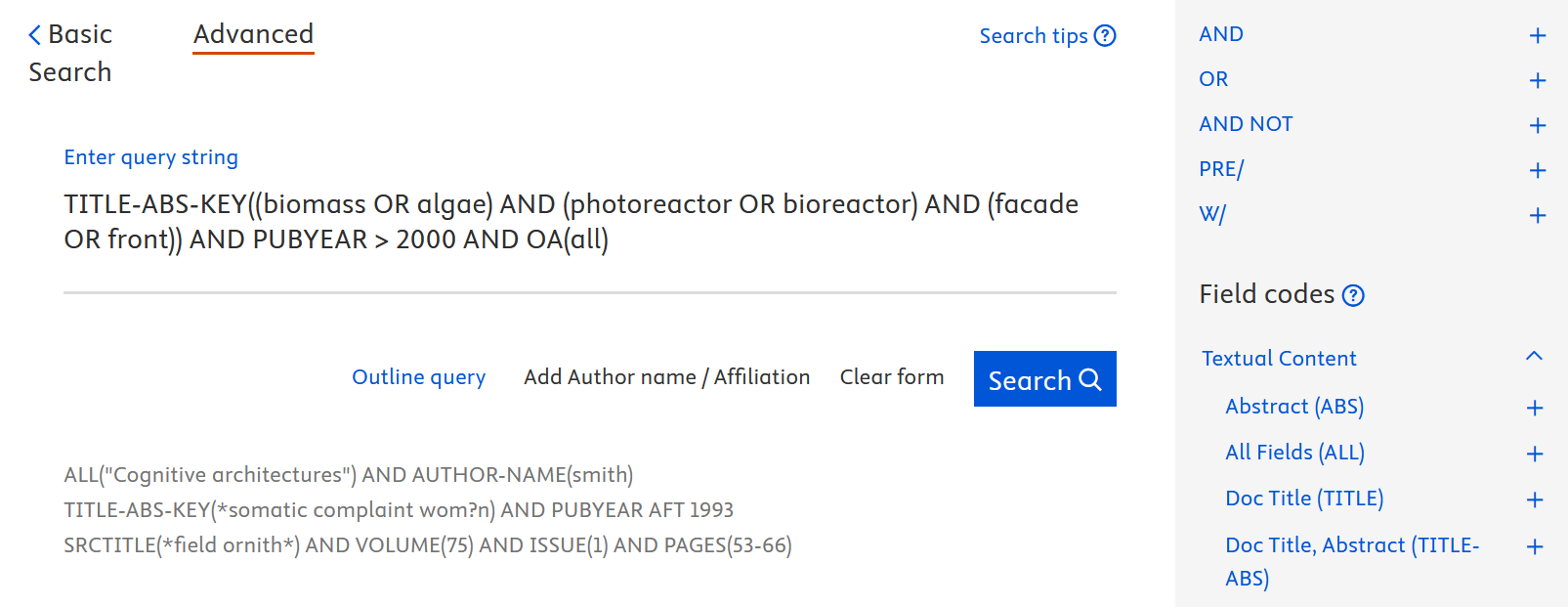Screen dimensions: 1568x607
Task: Add Doc Title, Abstract code plus icon
Action: pos(1535,547)
